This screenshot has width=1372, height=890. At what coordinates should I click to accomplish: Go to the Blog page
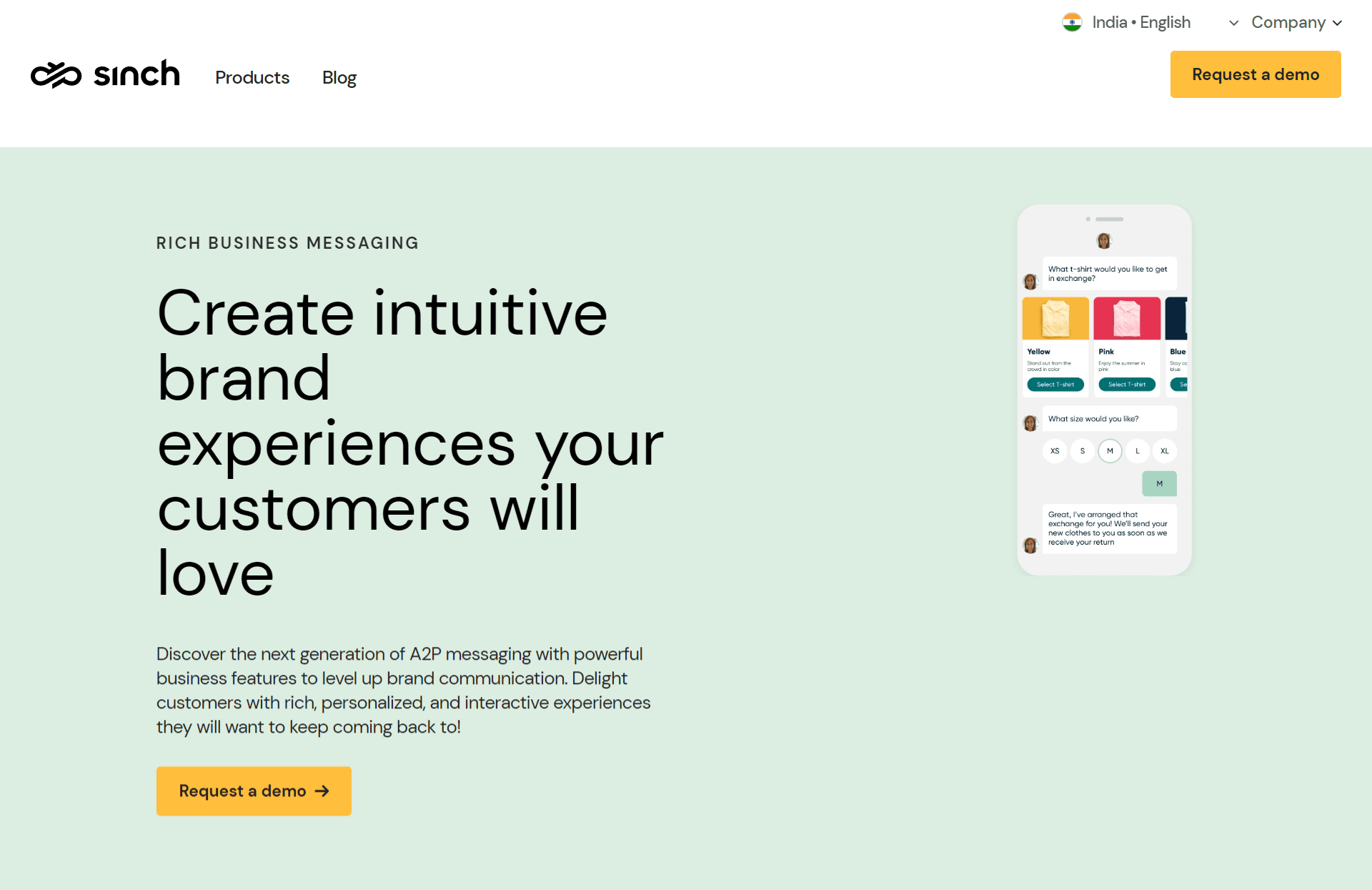coord(339,77)
